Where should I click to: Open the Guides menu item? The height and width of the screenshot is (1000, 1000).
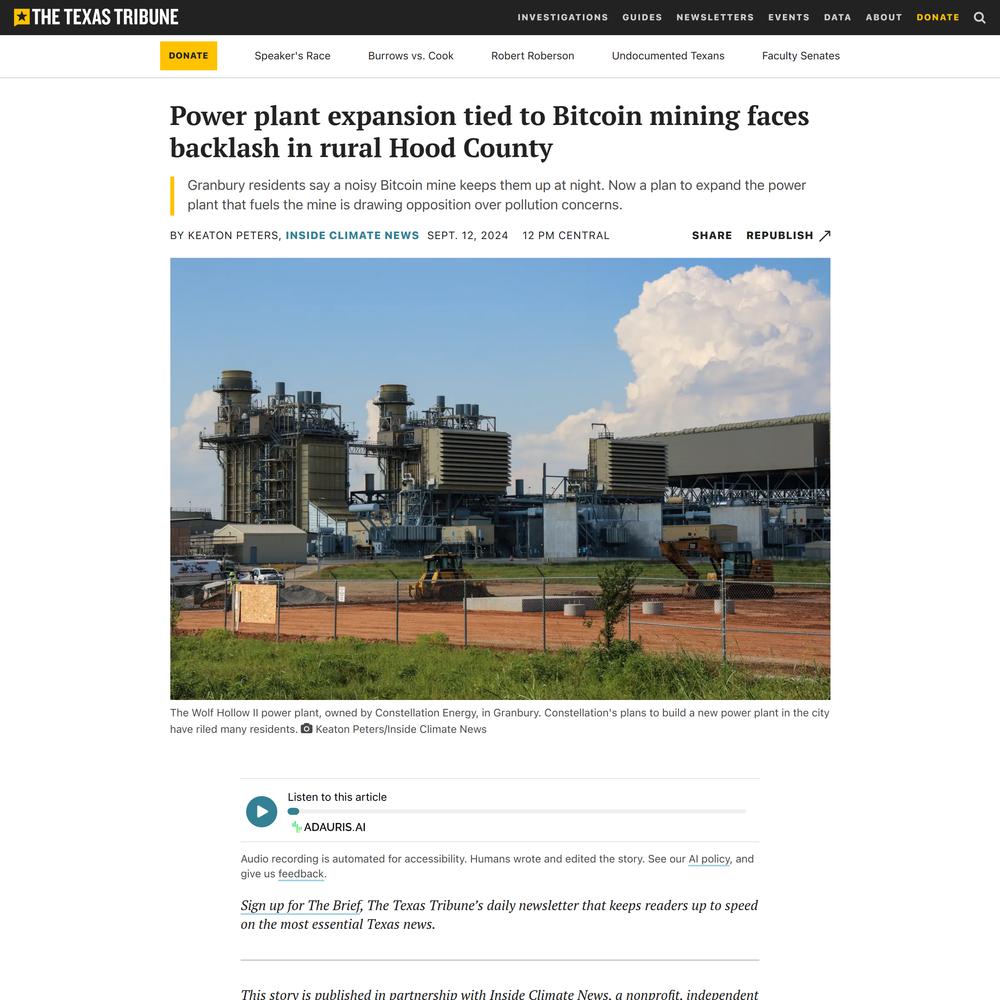coord(642,17)
